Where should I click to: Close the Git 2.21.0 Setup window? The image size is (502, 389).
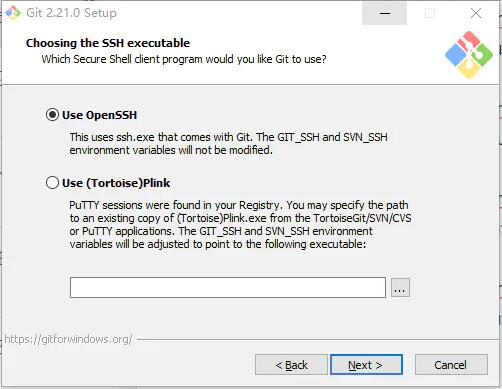pyautogui.click(x=476, y=13)
